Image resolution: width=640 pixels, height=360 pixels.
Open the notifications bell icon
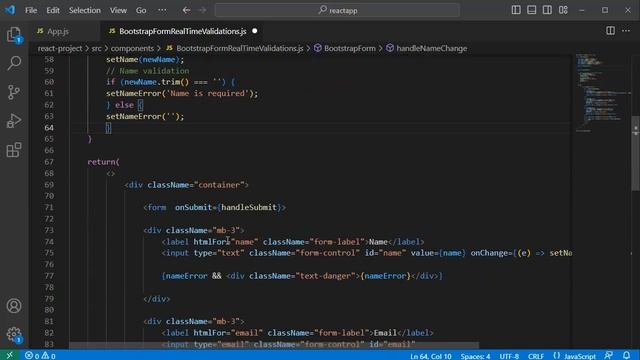pyautogui.click(x=627, y=356)
